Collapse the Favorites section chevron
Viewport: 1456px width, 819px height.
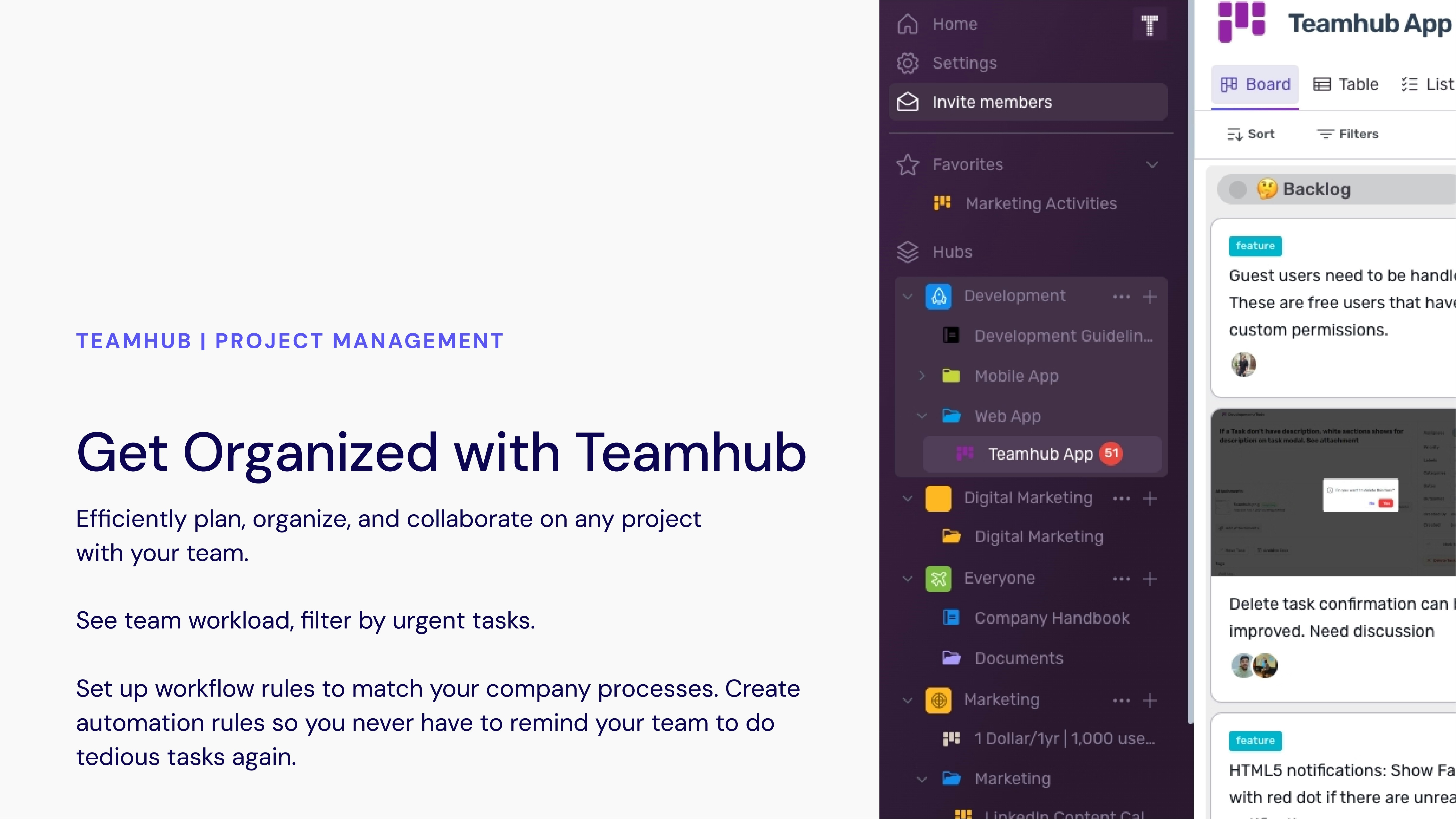1152,164
